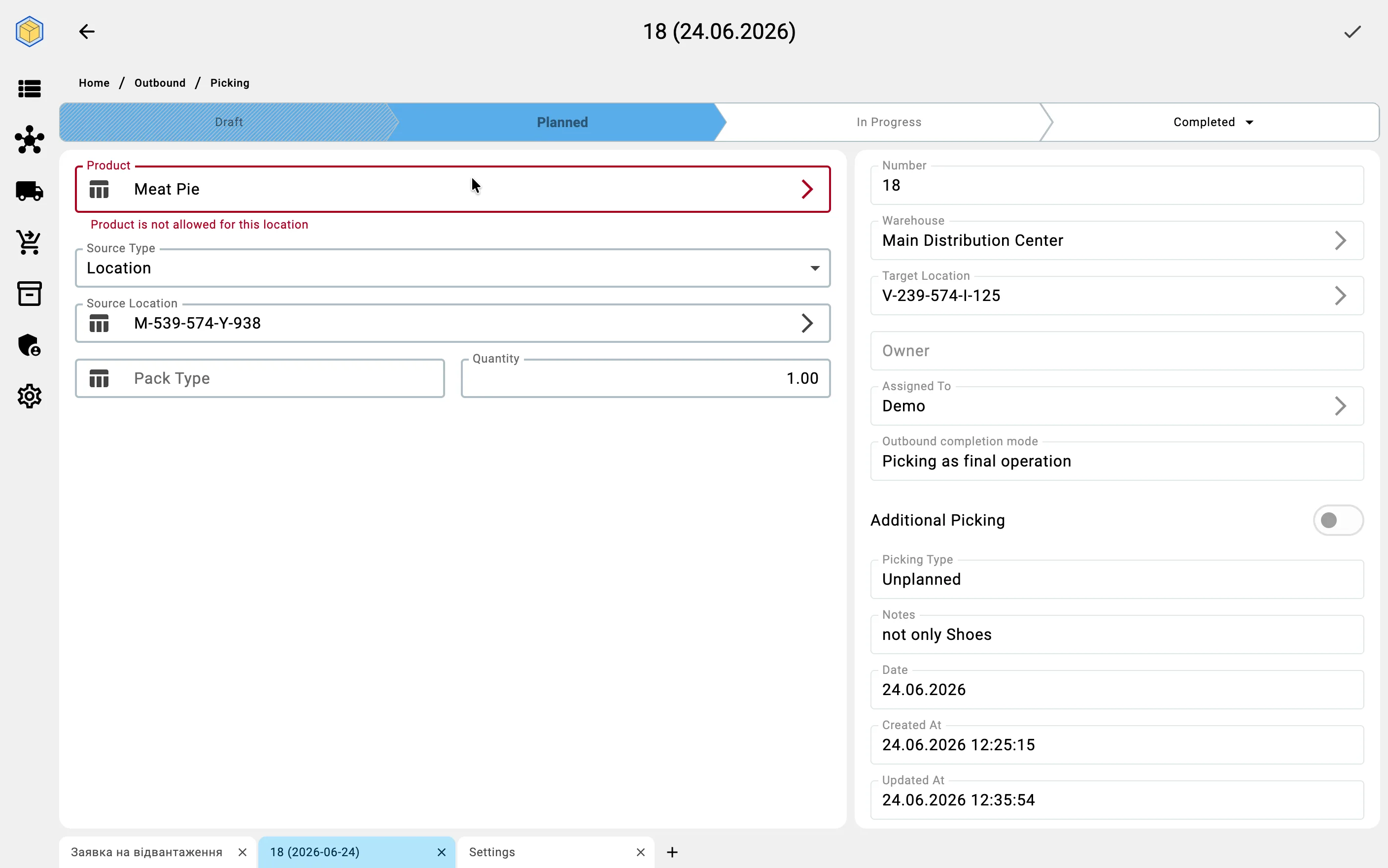Select the In Progress status stage
1388x868 pixels.
click(x=888, y=122)
